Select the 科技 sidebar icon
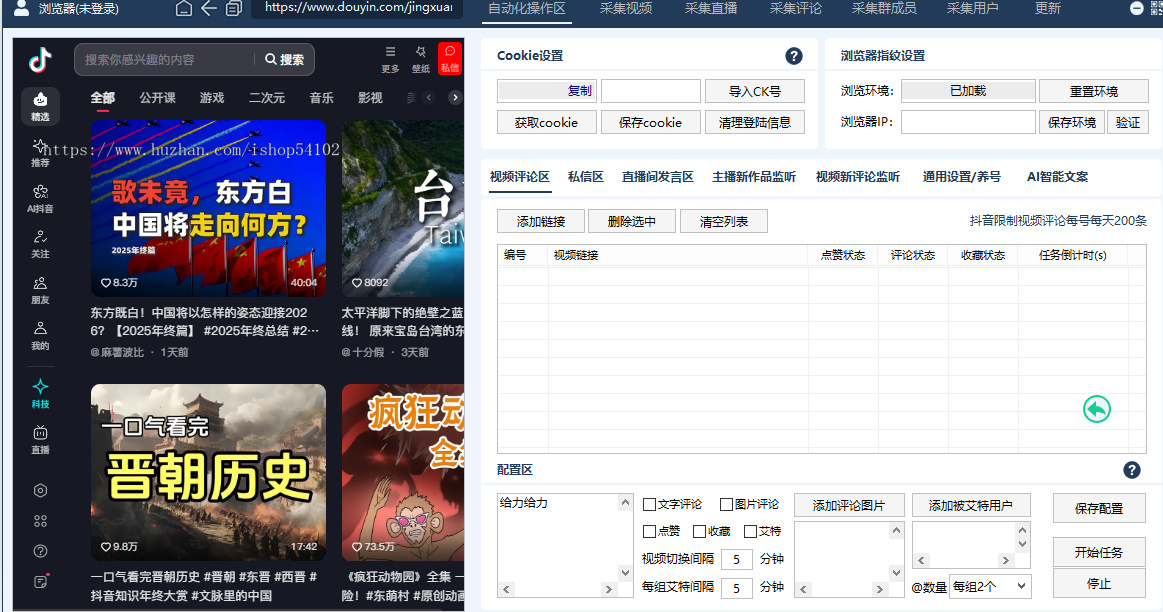Viewport: 1163px width, 612px height. 40,393
